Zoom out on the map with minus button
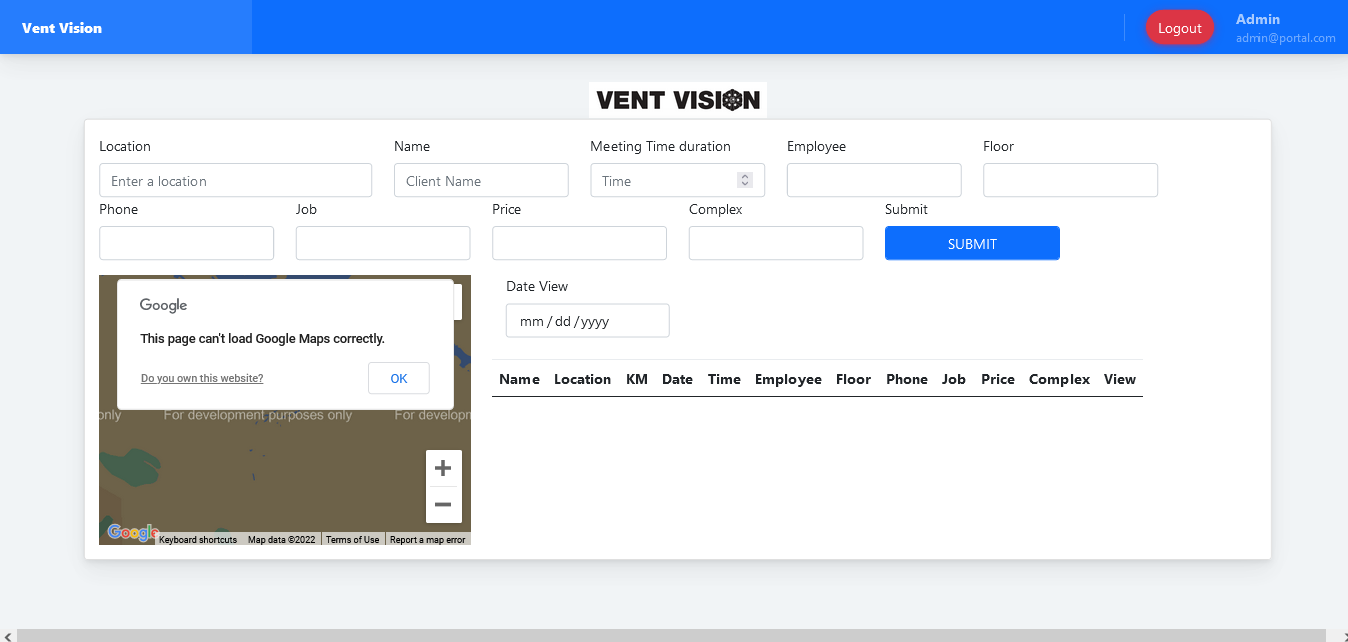The height and width of the screenshot is (642, 1348). click(443, 505)
